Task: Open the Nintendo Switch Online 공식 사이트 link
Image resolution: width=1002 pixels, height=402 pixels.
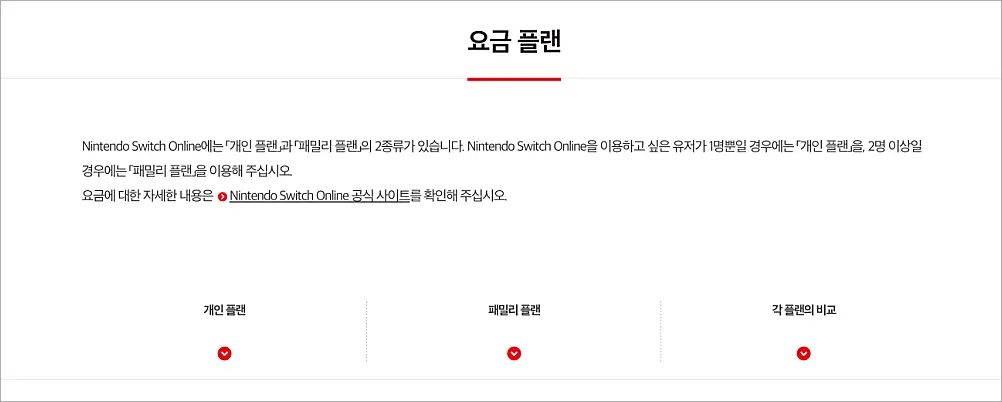Action: click(x=320, y=196)
